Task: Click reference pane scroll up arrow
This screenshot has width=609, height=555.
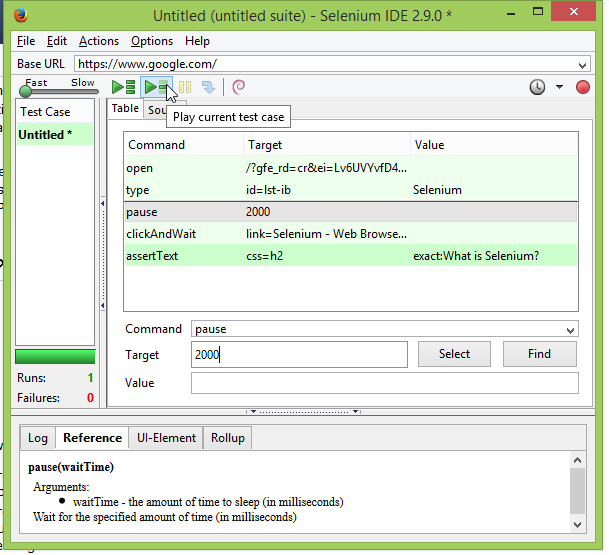Action: (x=577, y=460)
